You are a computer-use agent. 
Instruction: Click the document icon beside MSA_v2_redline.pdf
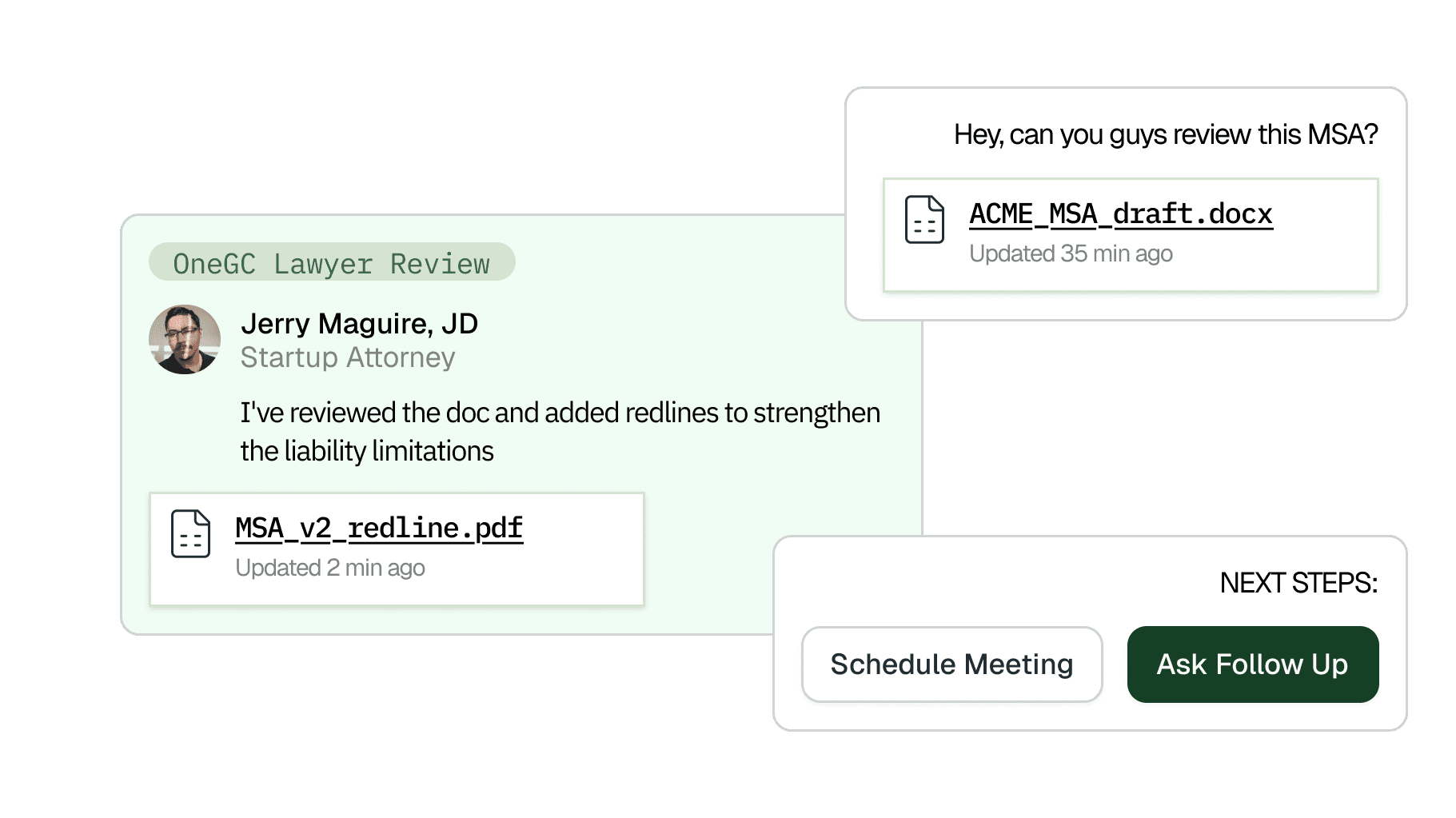click(x=190, y=533)
